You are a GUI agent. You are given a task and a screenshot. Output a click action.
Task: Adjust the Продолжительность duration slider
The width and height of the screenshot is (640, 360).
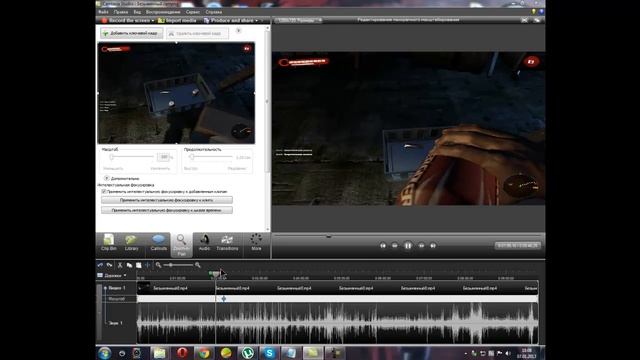[x=191, y=157]
